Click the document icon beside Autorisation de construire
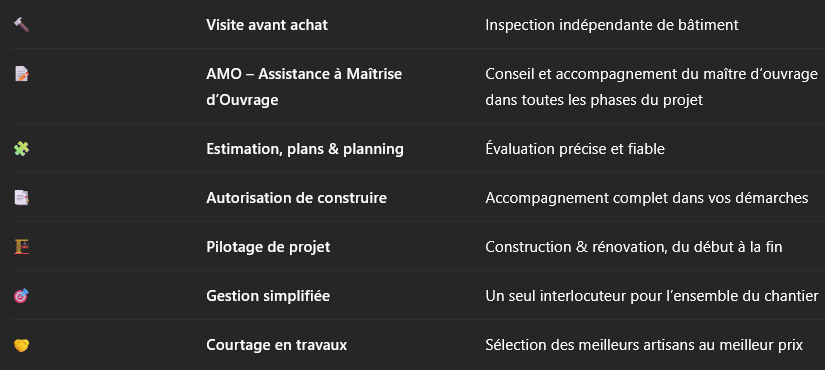The height and width of the screenshot is (370, 825). (x=21, y=198)
